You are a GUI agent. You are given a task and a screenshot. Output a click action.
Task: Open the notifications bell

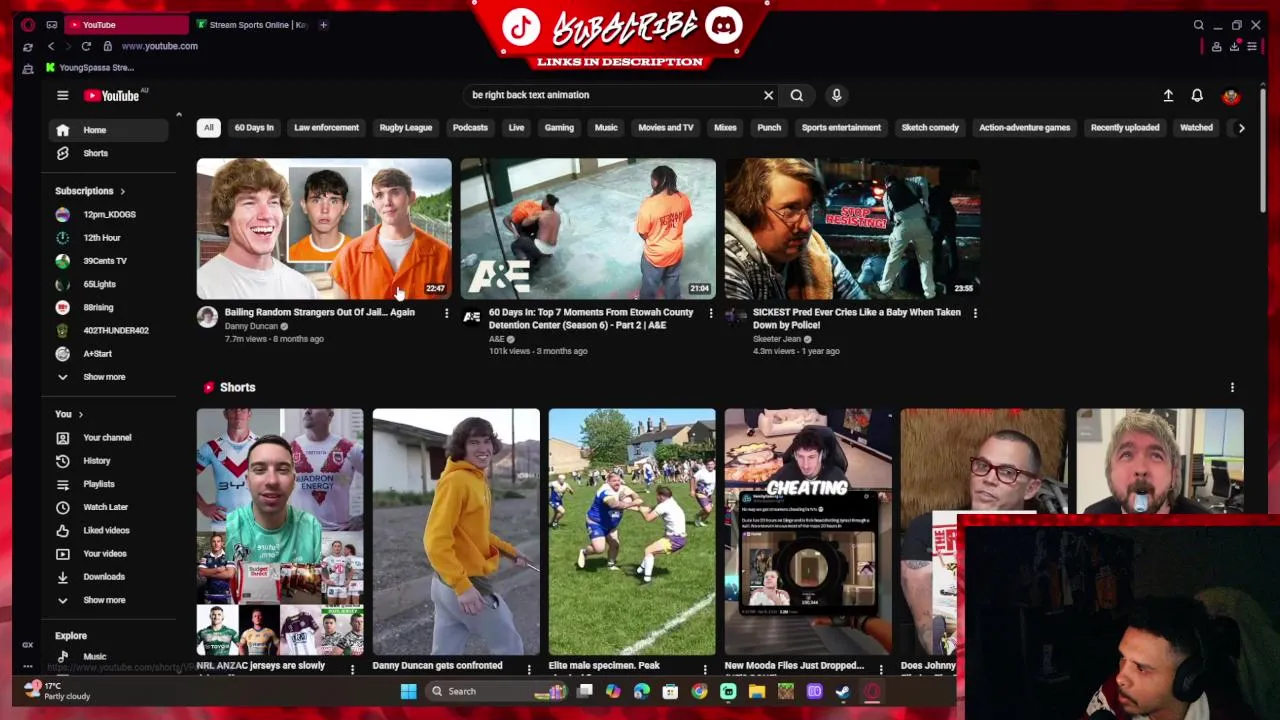(1197, 96)
